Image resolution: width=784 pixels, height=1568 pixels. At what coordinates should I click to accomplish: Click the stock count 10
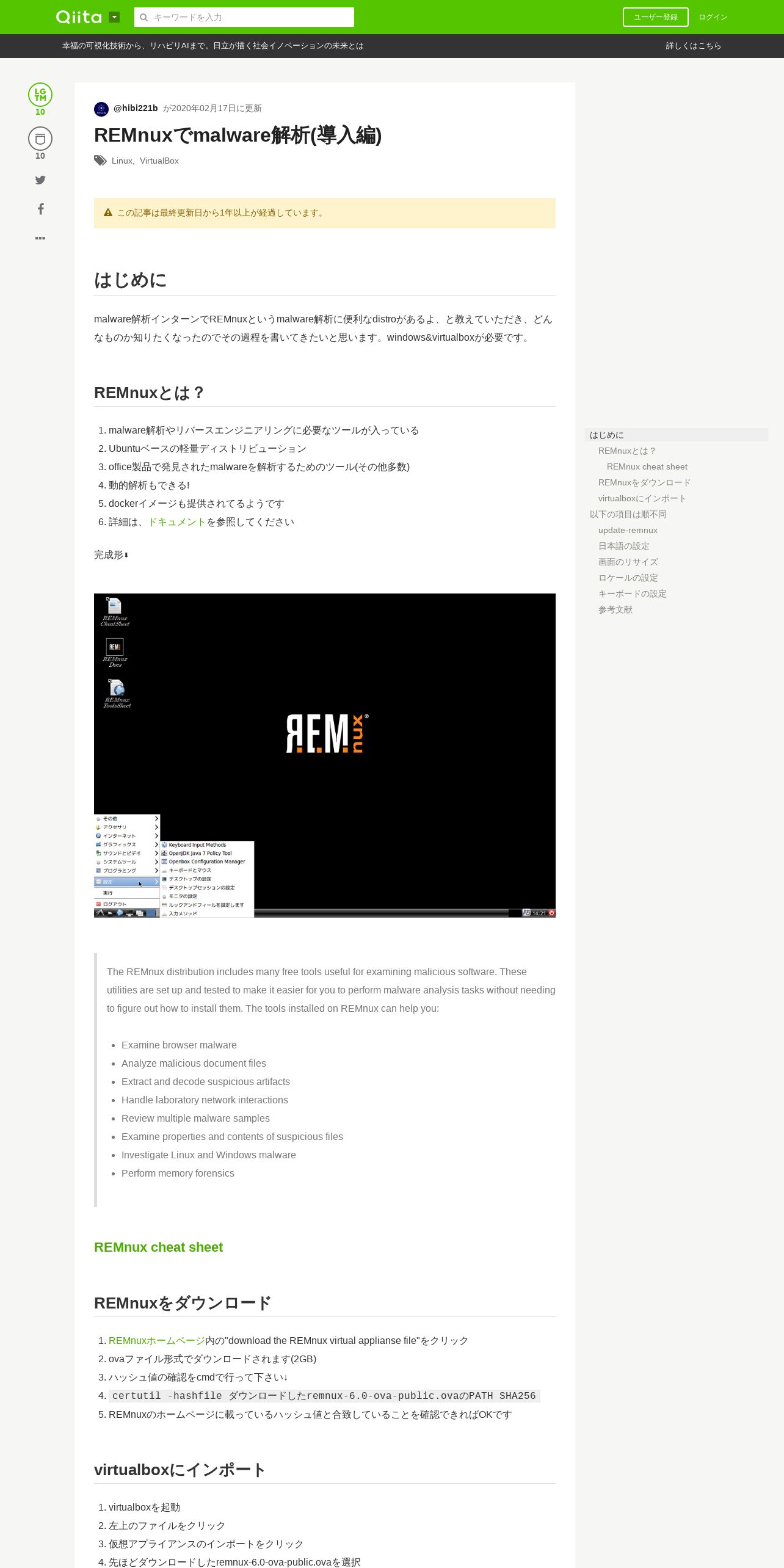point(40,156)
